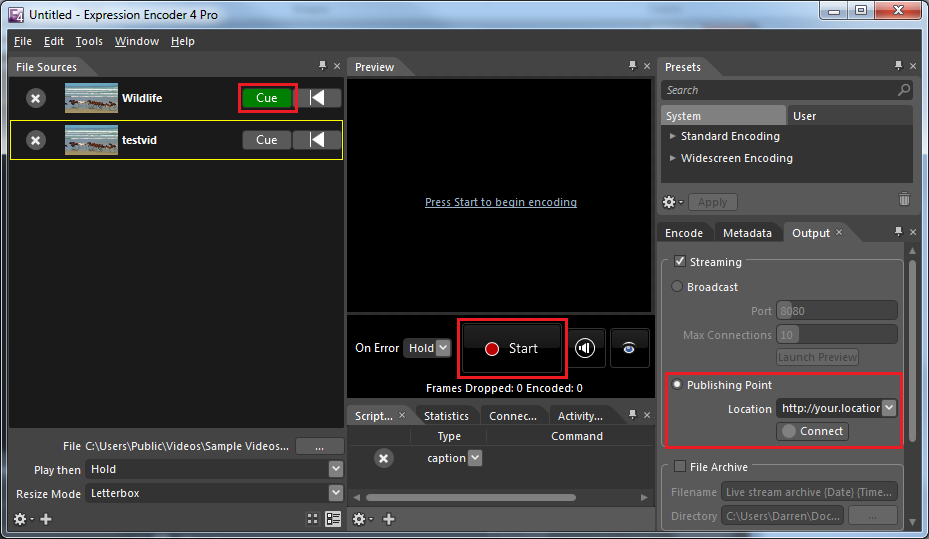Expand the Widescreen Encoding preset group
Screen dimensions: 929x539
(x=672, y=158)
